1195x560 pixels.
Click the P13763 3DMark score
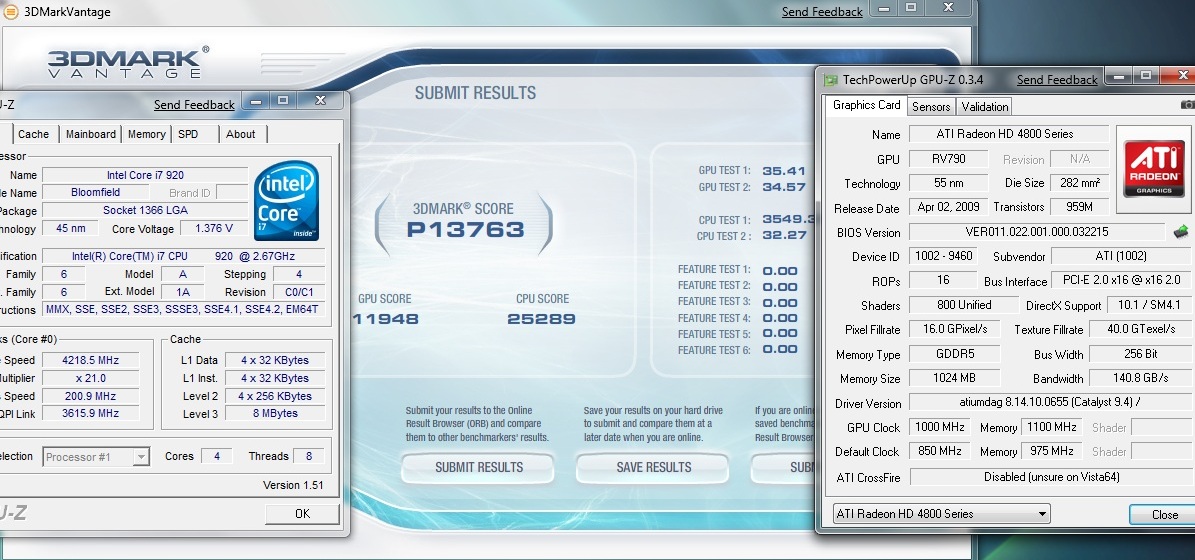(x=465, y=230)
